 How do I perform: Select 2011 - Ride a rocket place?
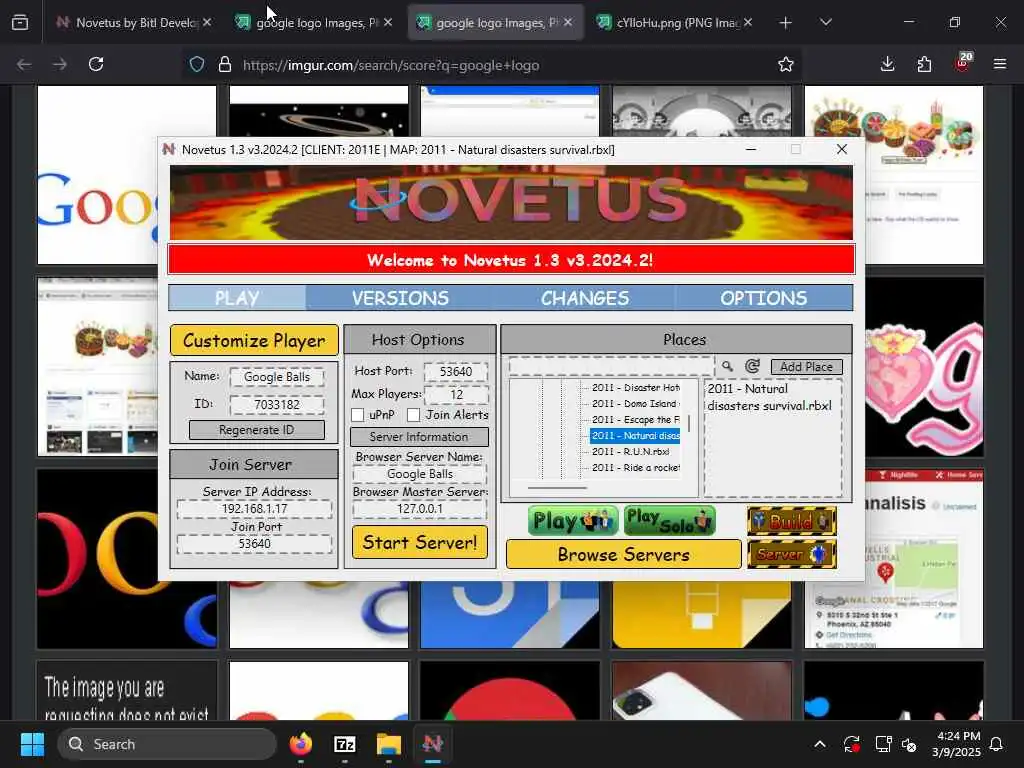pyautogui.click(x=635, y=468)
